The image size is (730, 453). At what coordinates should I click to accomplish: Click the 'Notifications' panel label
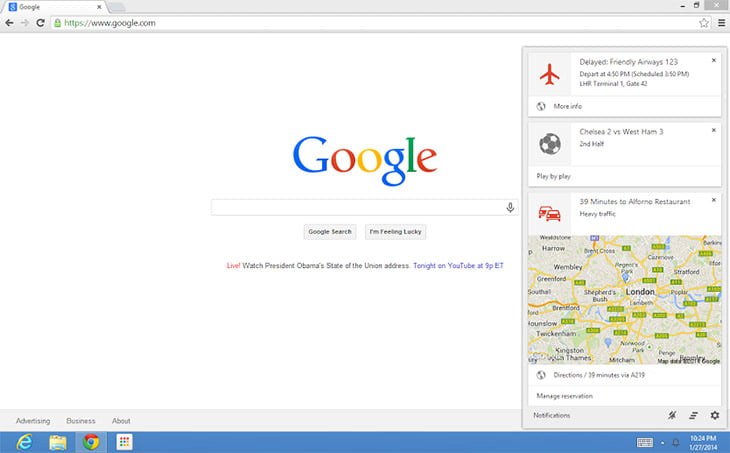[552, 415]
